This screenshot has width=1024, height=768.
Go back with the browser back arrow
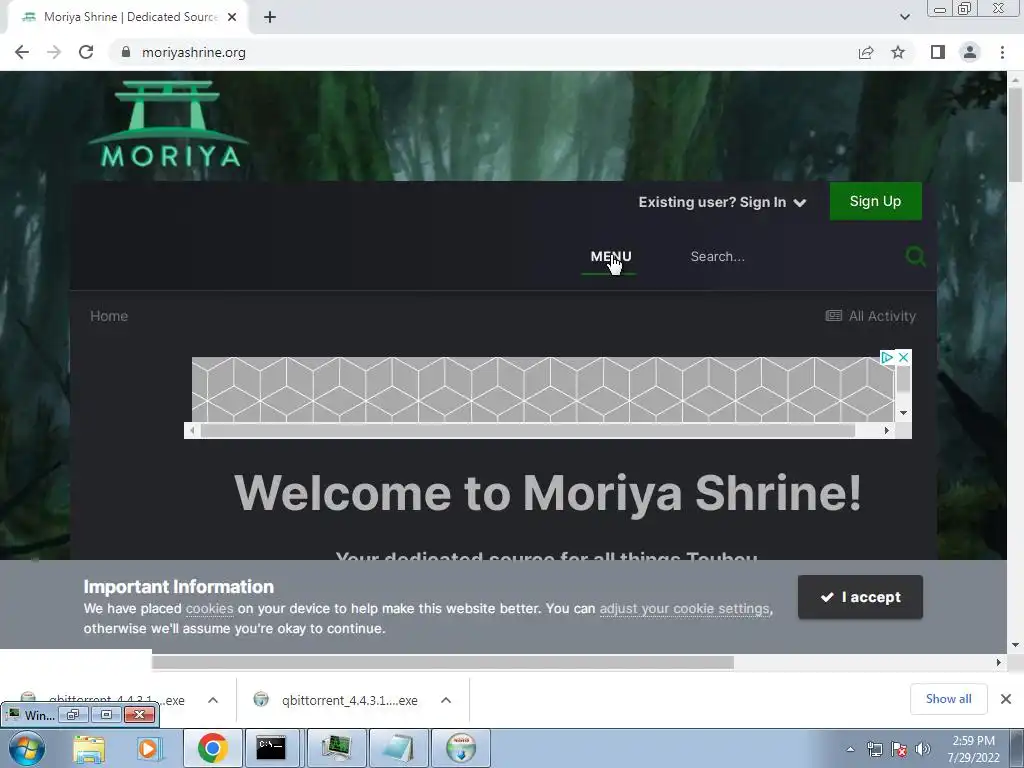tap(22, 52)
